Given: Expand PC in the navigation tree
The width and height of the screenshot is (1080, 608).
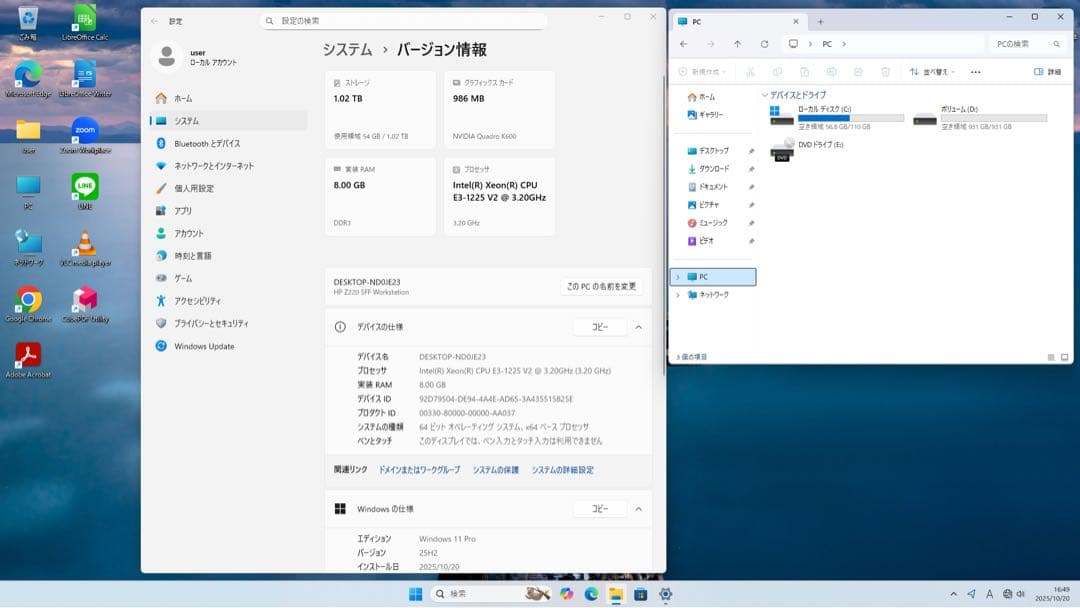Looking at the screenshot, I should tap(678, 276).
